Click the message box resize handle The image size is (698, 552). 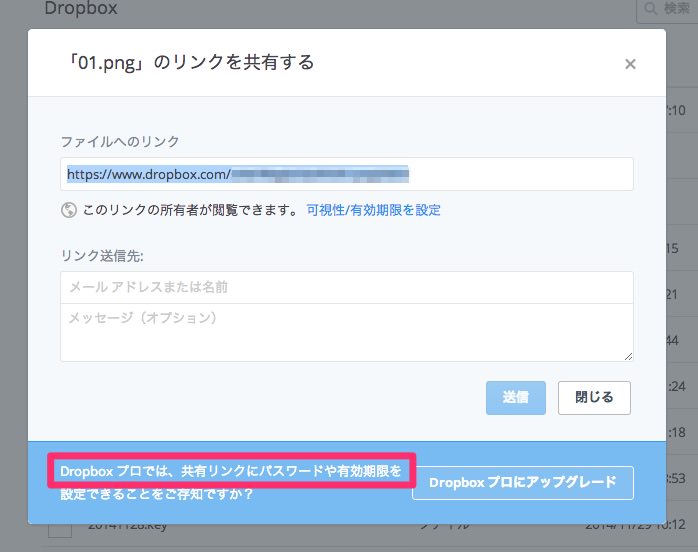tap(628, 357)
